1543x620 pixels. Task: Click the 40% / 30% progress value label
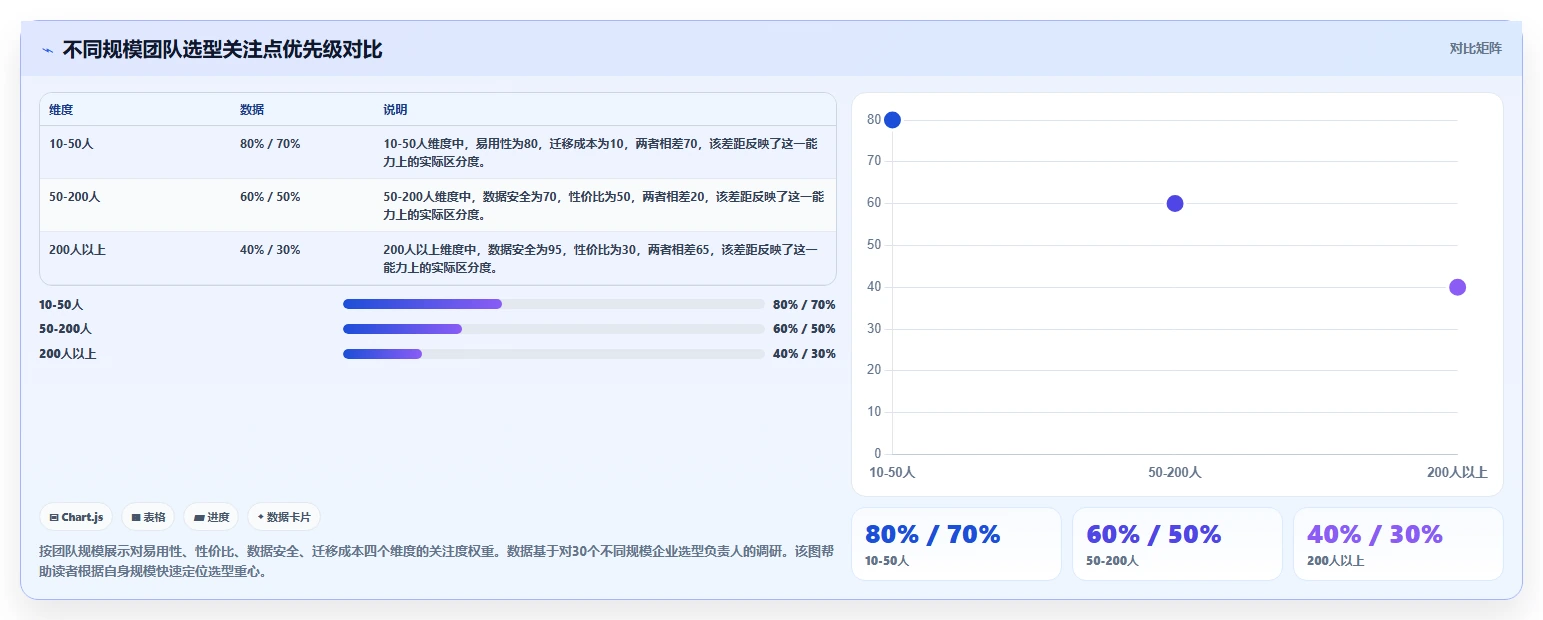tap(804, 354)
